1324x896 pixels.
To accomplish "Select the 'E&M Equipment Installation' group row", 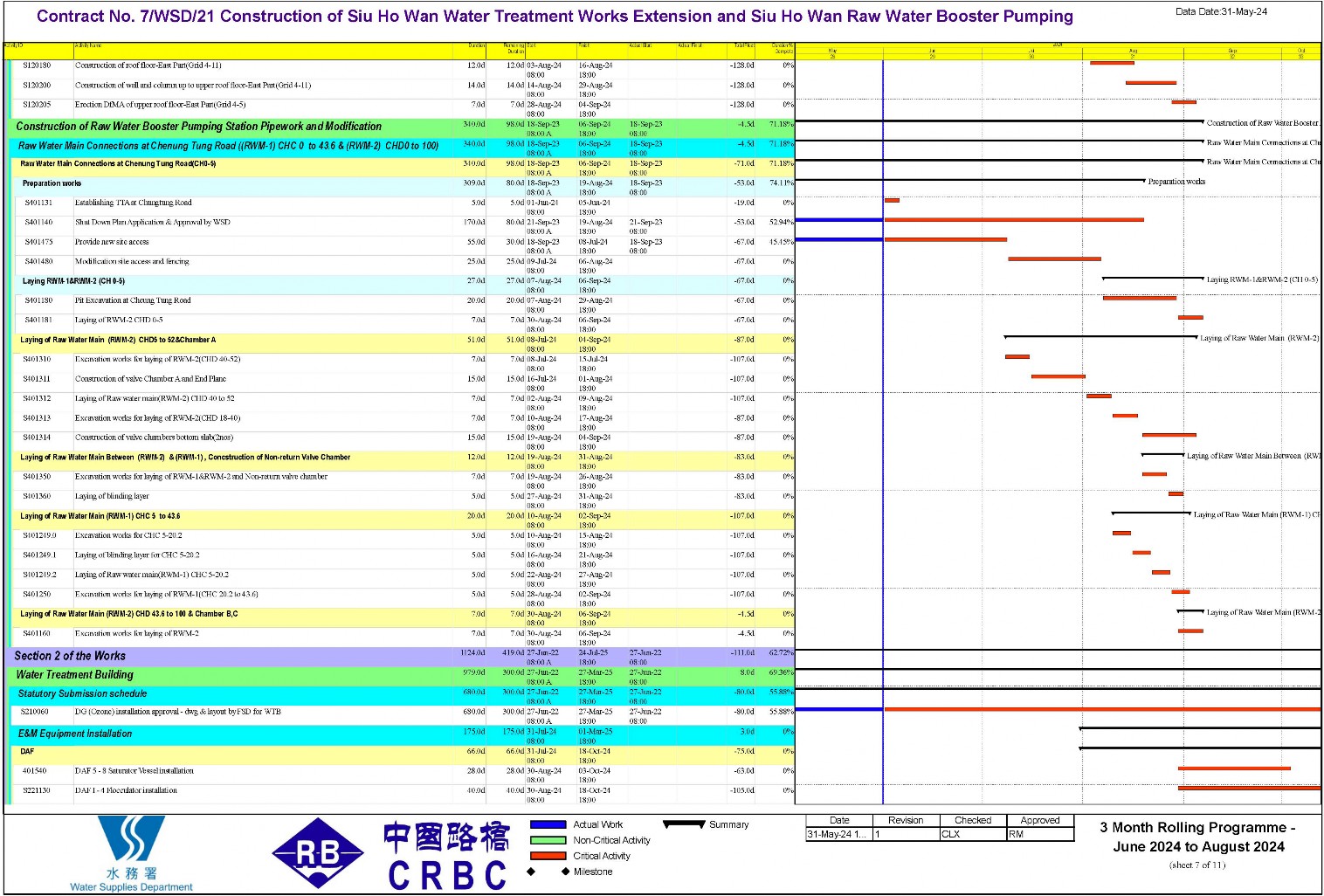I will click(x=402, y=734).
